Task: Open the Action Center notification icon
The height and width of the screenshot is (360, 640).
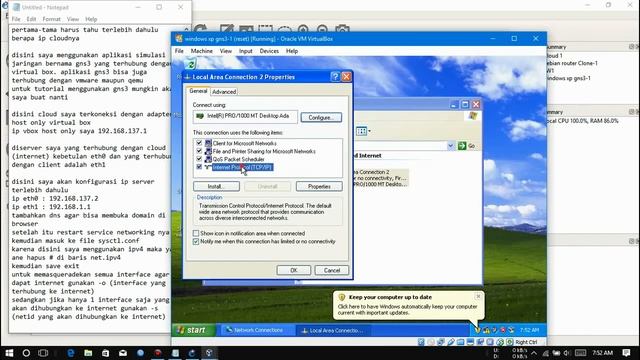Action: 627,353
